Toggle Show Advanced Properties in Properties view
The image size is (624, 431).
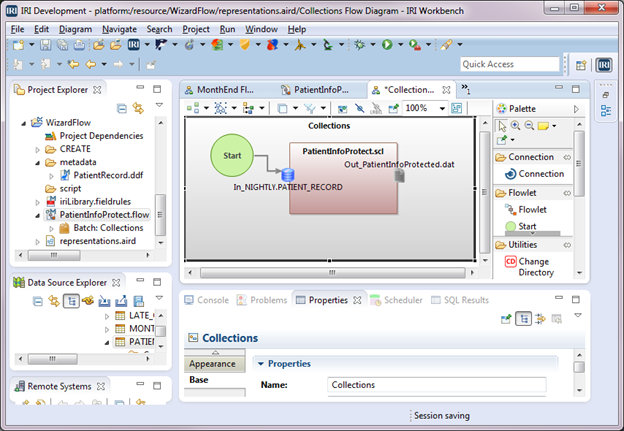(540, 319)
